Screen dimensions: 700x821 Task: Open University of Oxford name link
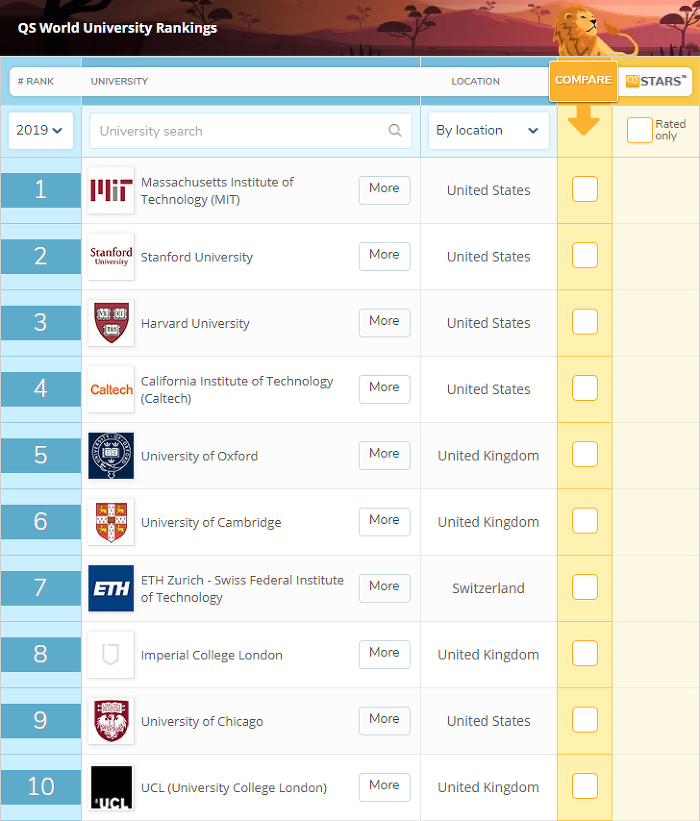click(x=199, y=456)
